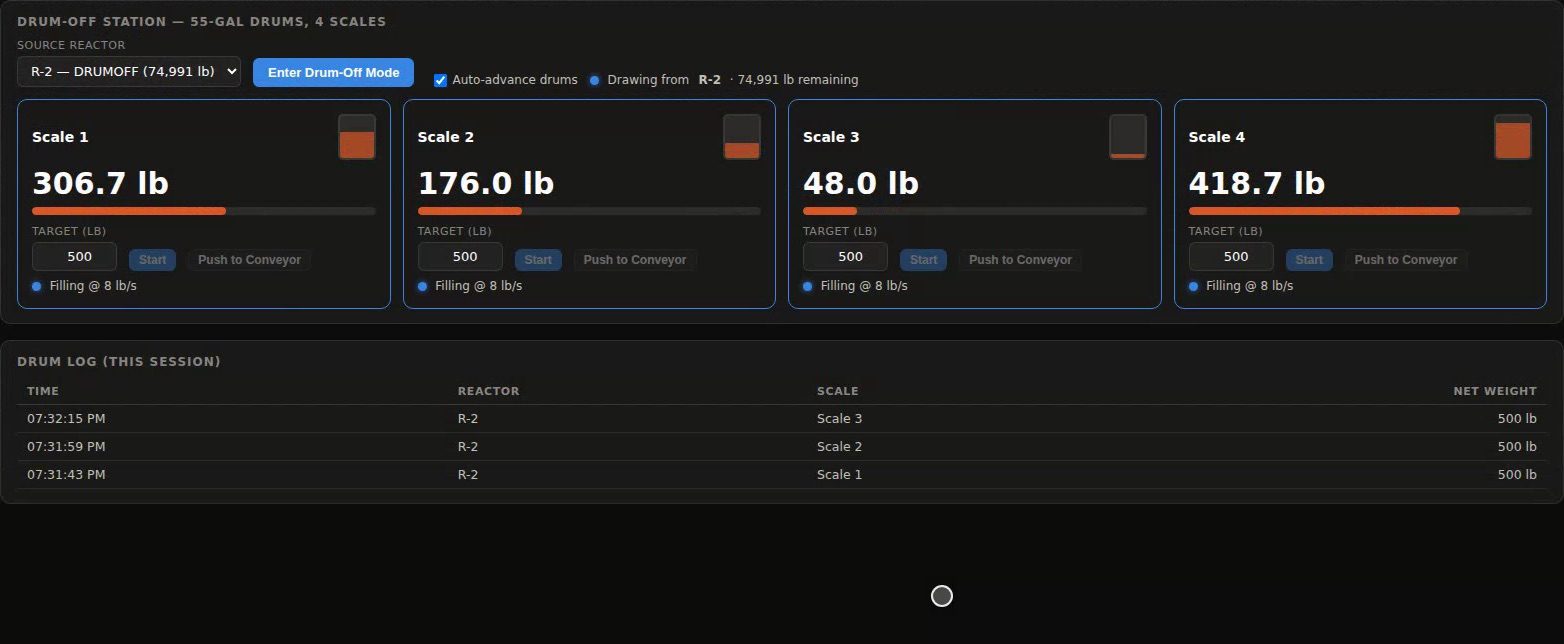This screenshot has height=644, width=1564.
Task: Click Scale 2 fill progress bar
Action: click(x=589, y=211)
